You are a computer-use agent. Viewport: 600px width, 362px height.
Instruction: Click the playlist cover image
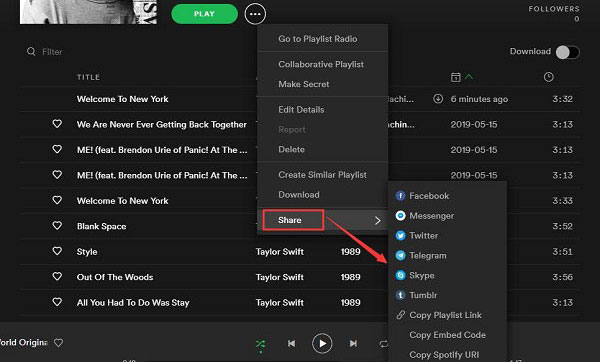tap(88, 12)
